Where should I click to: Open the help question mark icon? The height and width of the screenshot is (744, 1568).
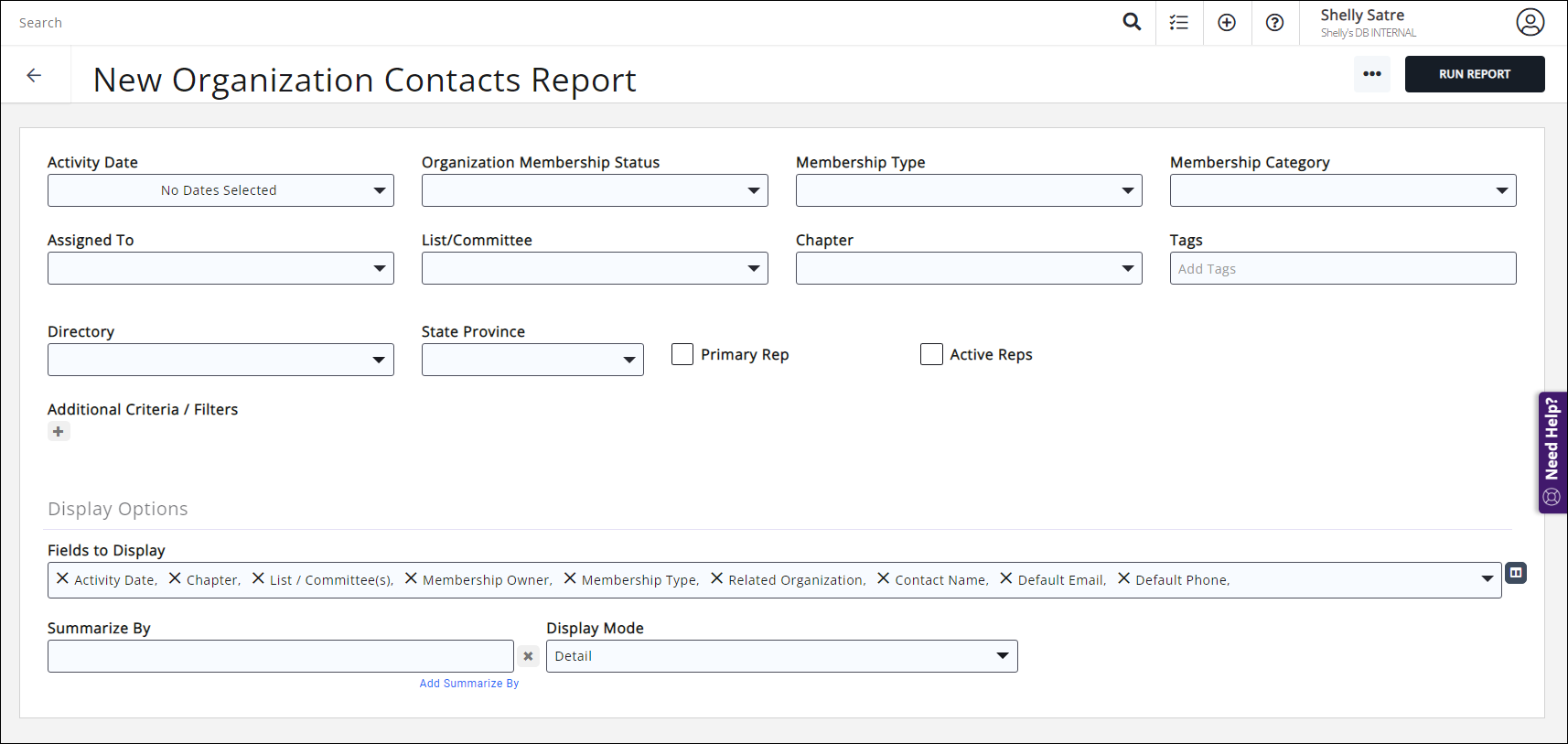pyautogui.click(x=1274, y=23)
